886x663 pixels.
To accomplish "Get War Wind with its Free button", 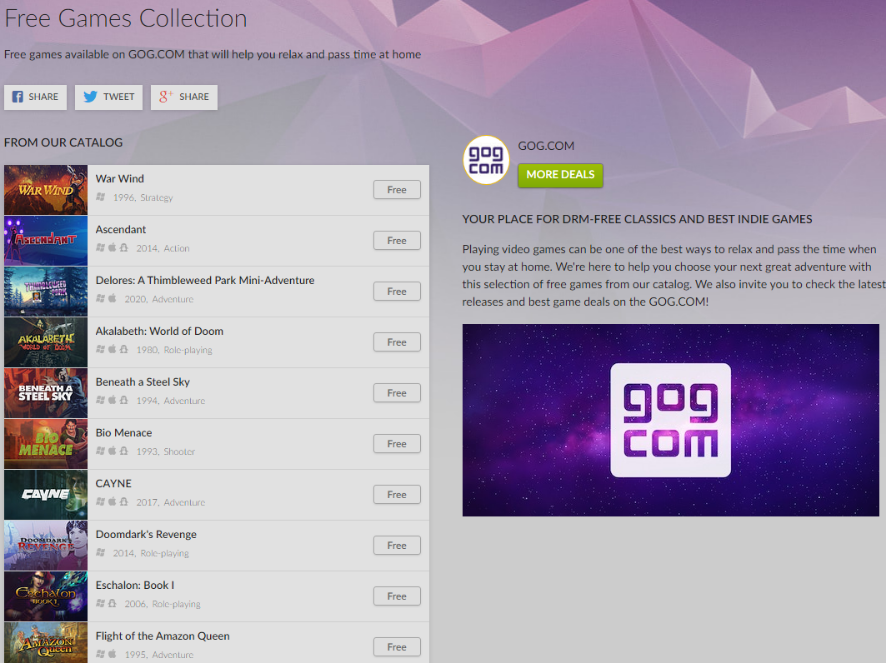I will point(397,190).
